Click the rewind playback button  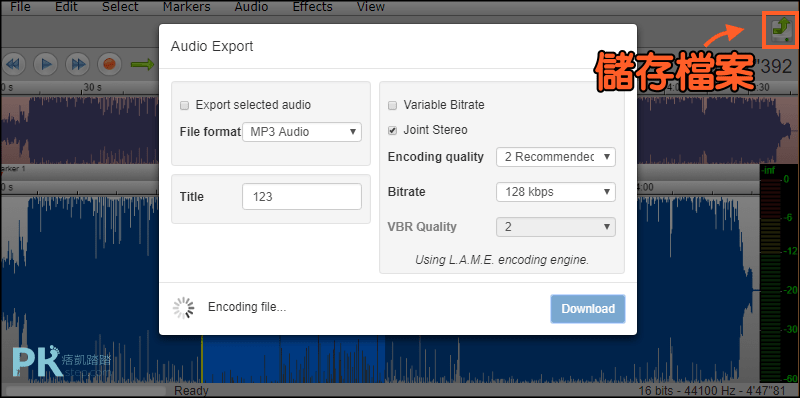coord(14,65)
